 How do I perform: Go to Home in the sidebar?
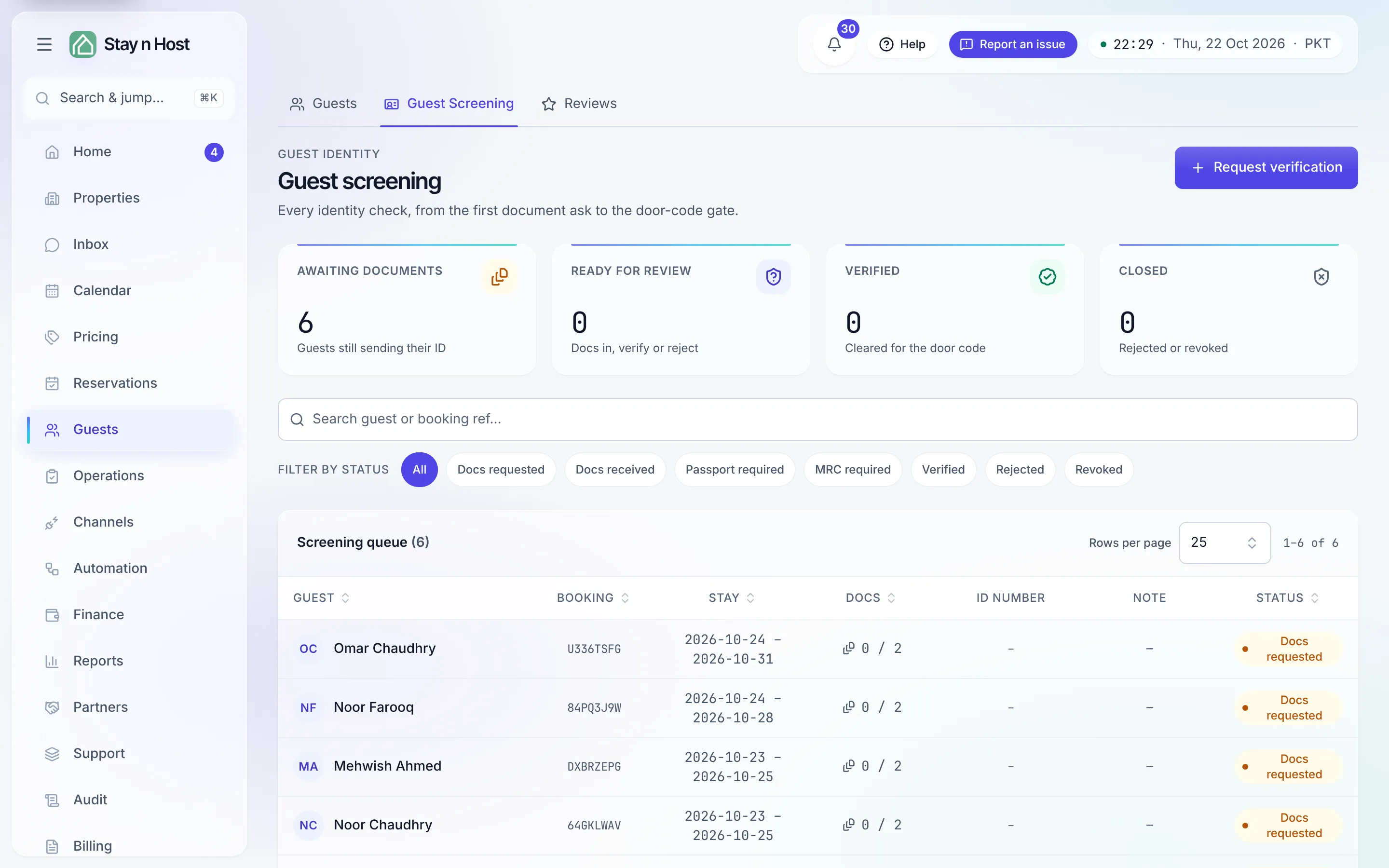pos(130,152)
